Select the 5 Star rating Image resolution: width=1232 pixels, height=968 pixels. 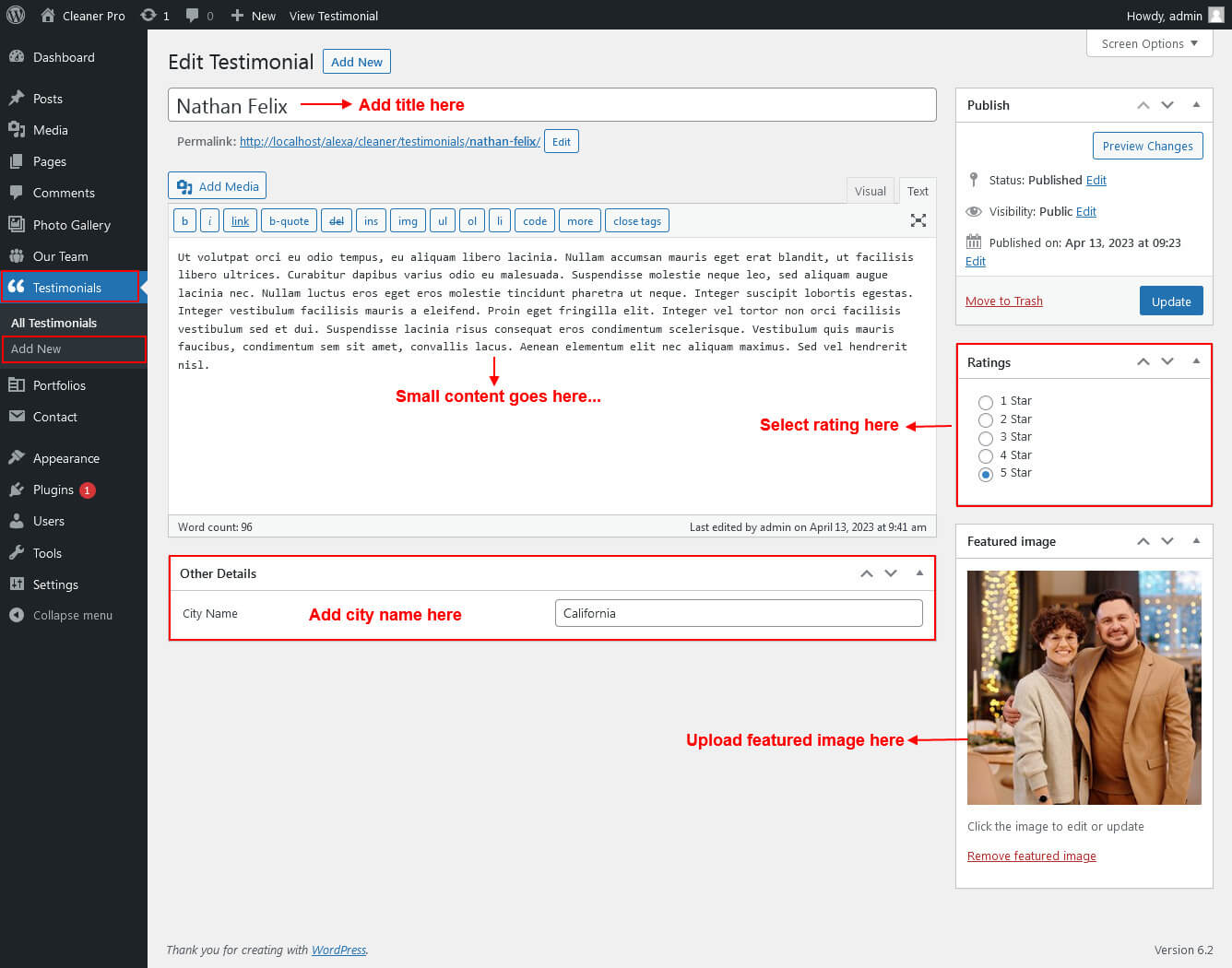[986, 474]
